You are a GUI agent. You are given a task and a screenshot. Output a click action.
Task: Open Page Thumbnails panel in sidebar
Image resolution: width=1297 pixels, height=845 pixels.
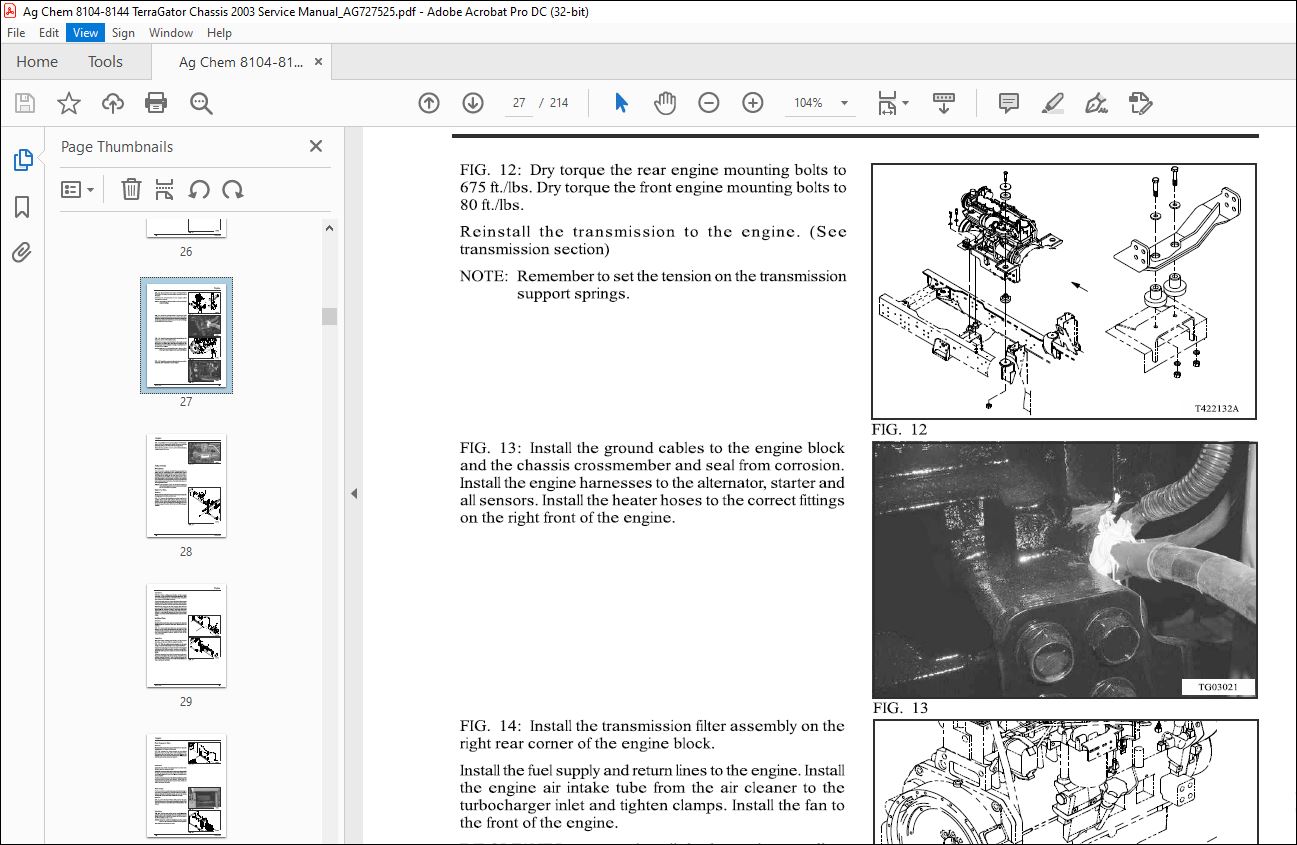pos(22,159)
